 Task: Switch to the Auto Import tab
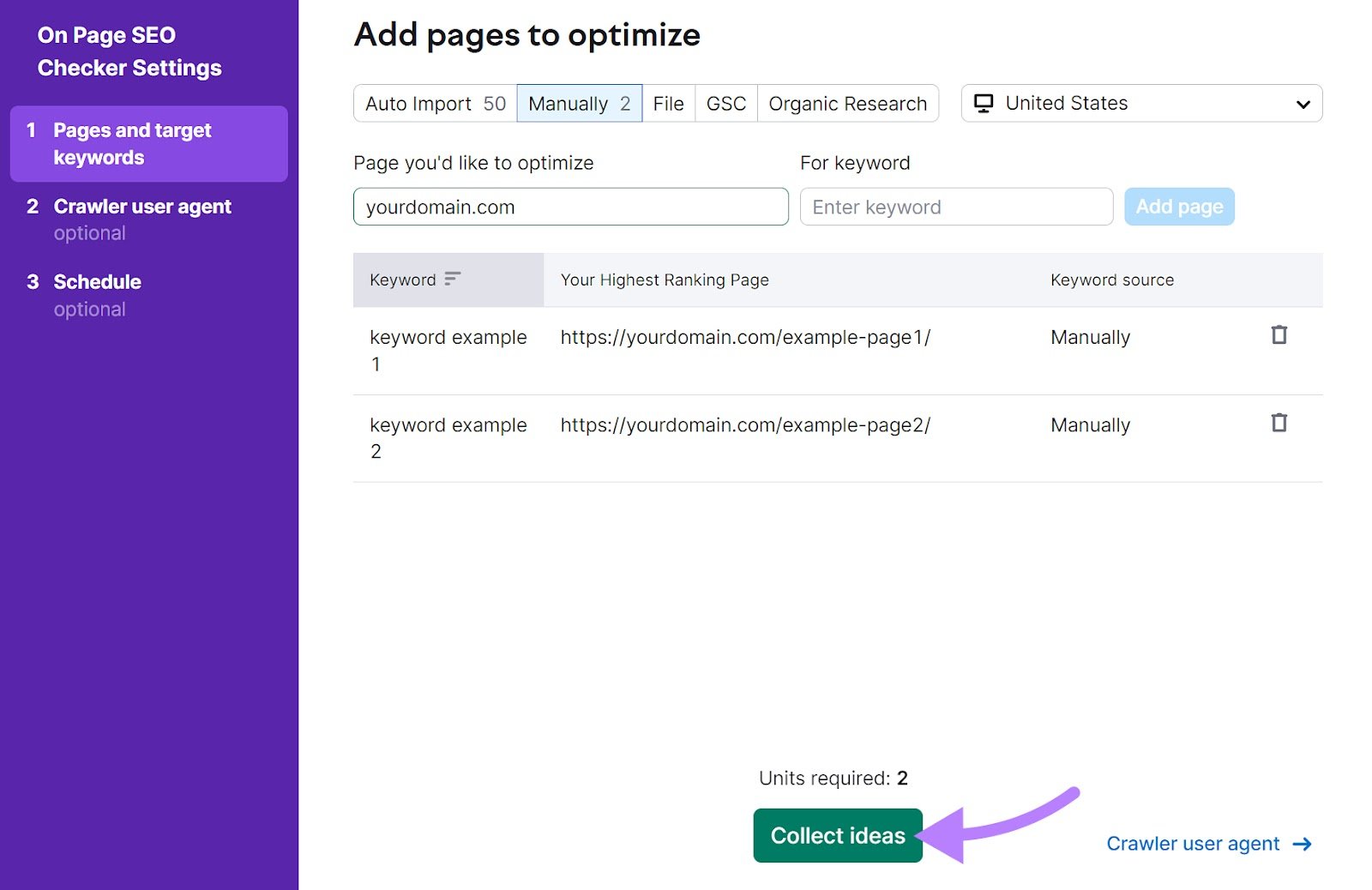(433, 103)
